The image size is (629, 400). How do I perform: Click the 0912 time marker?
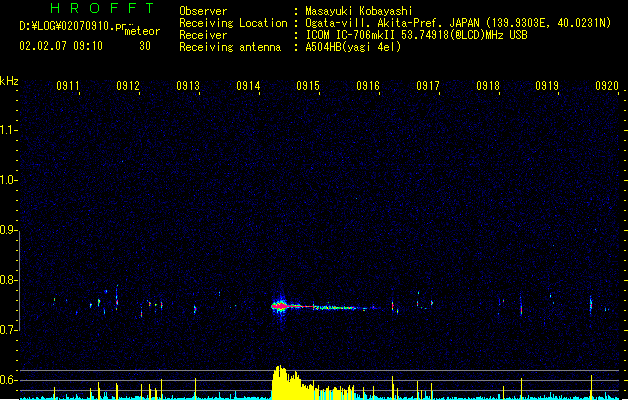pos(128,86)
